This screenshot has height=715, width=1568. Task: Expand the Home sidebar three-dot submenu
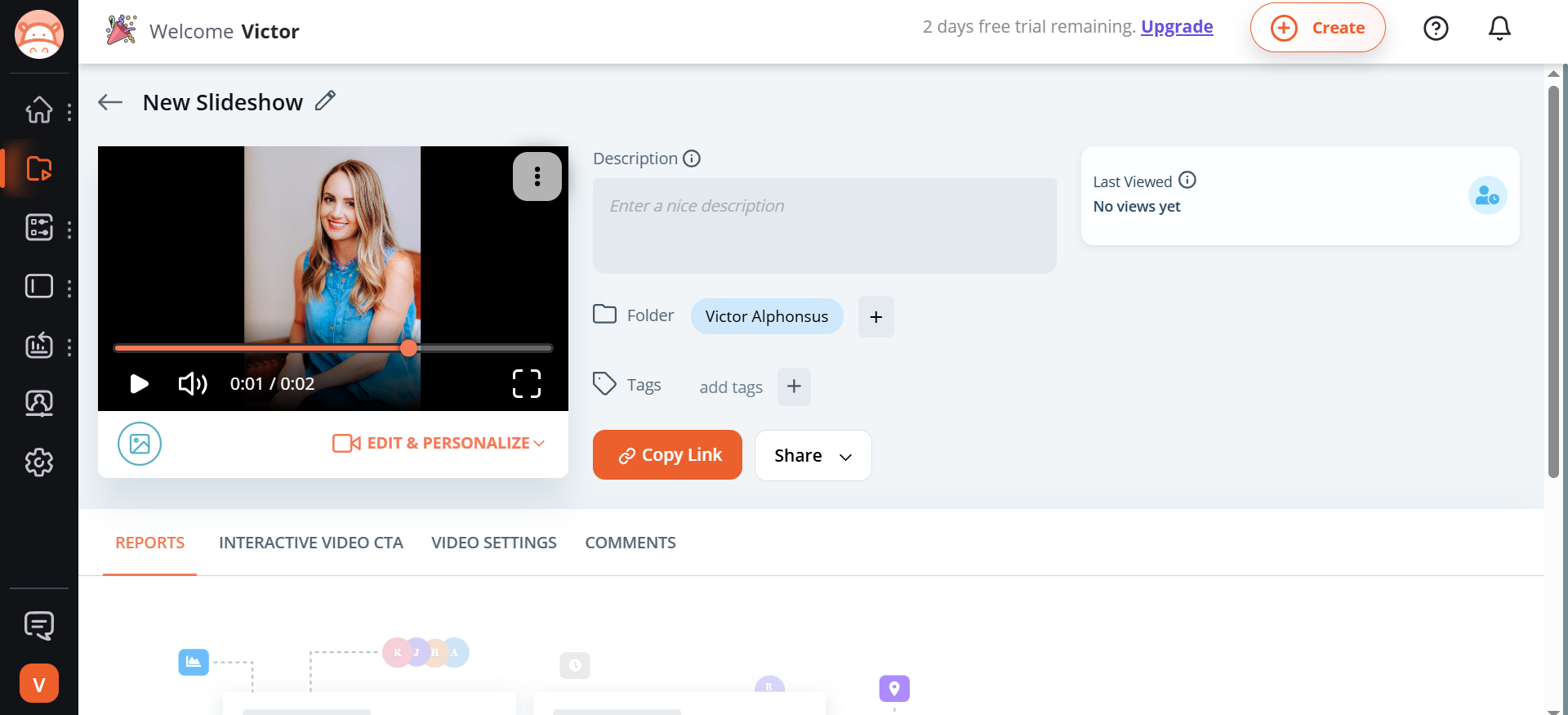(x=69, y=112)
